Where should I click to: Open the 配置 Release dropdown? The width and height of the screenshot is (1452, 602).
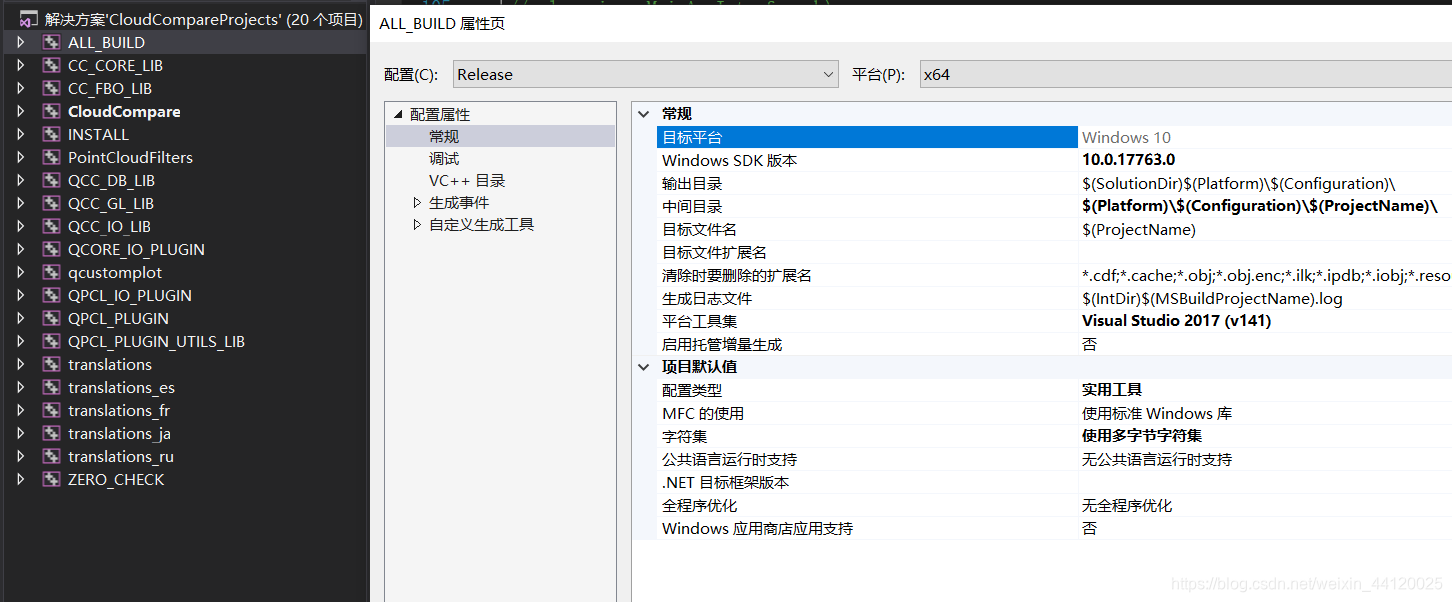(x=646, y=74)
